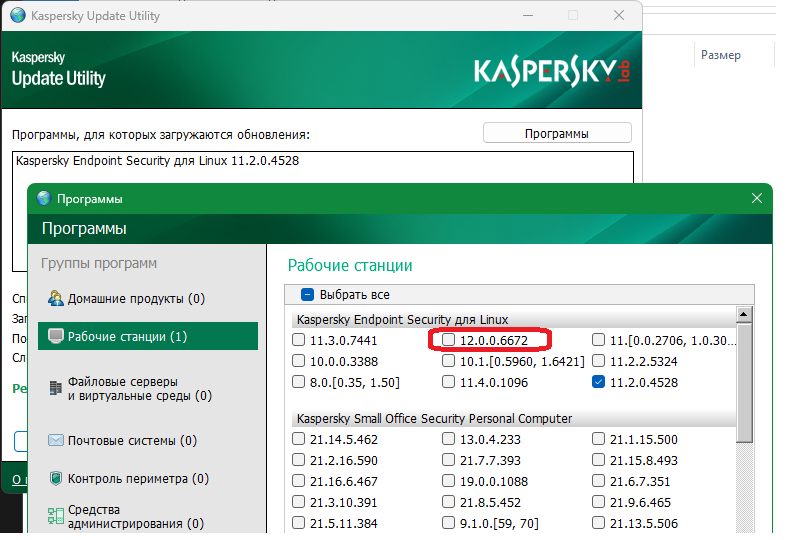The height and width of the screenshot is (540, 787).
Task: Toggle the Выбрать все checkbox
Action: point(307,295)
